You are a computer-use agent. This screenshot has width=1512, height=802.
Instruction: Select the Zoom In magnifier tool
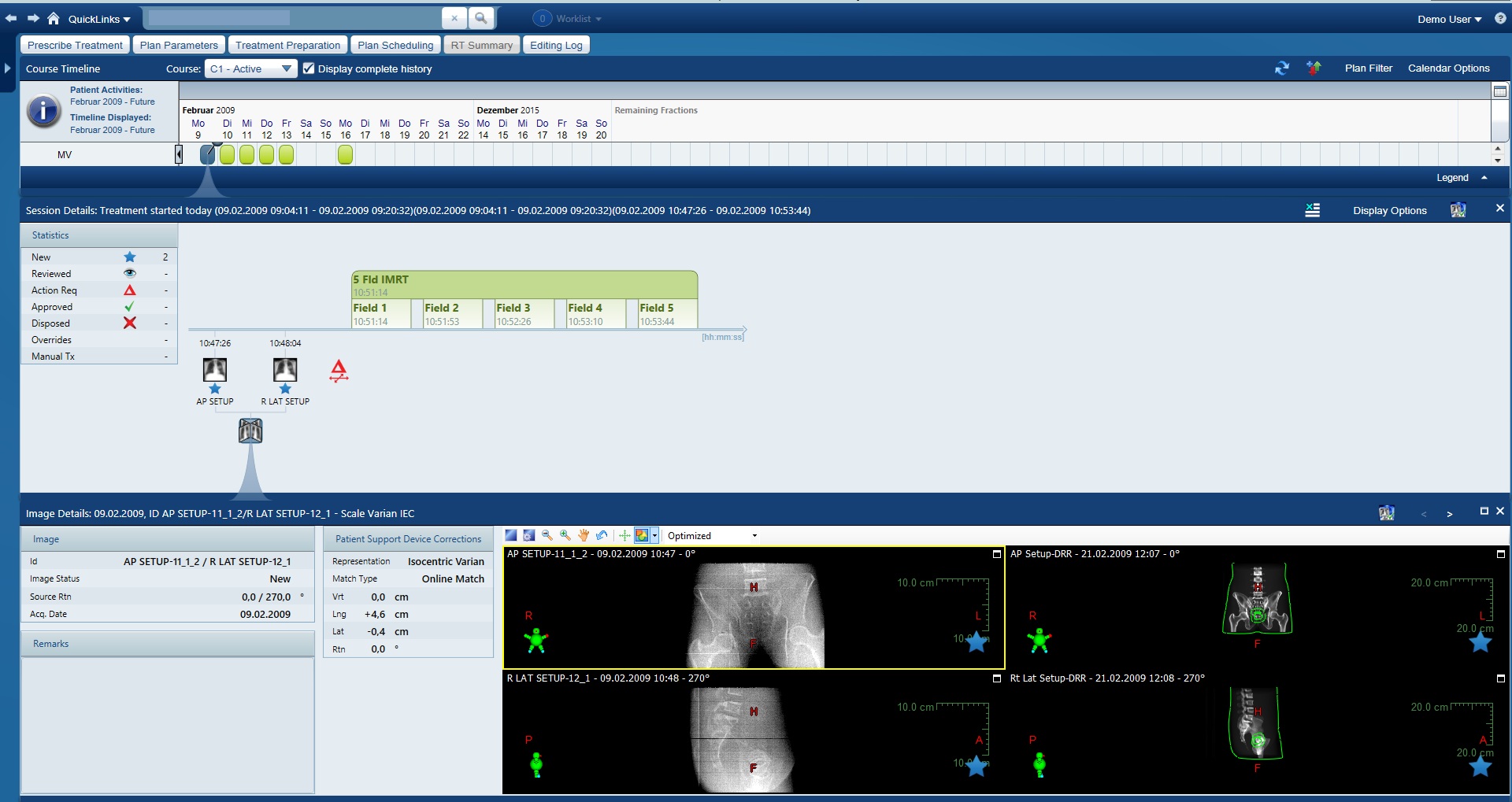point(565,535)
